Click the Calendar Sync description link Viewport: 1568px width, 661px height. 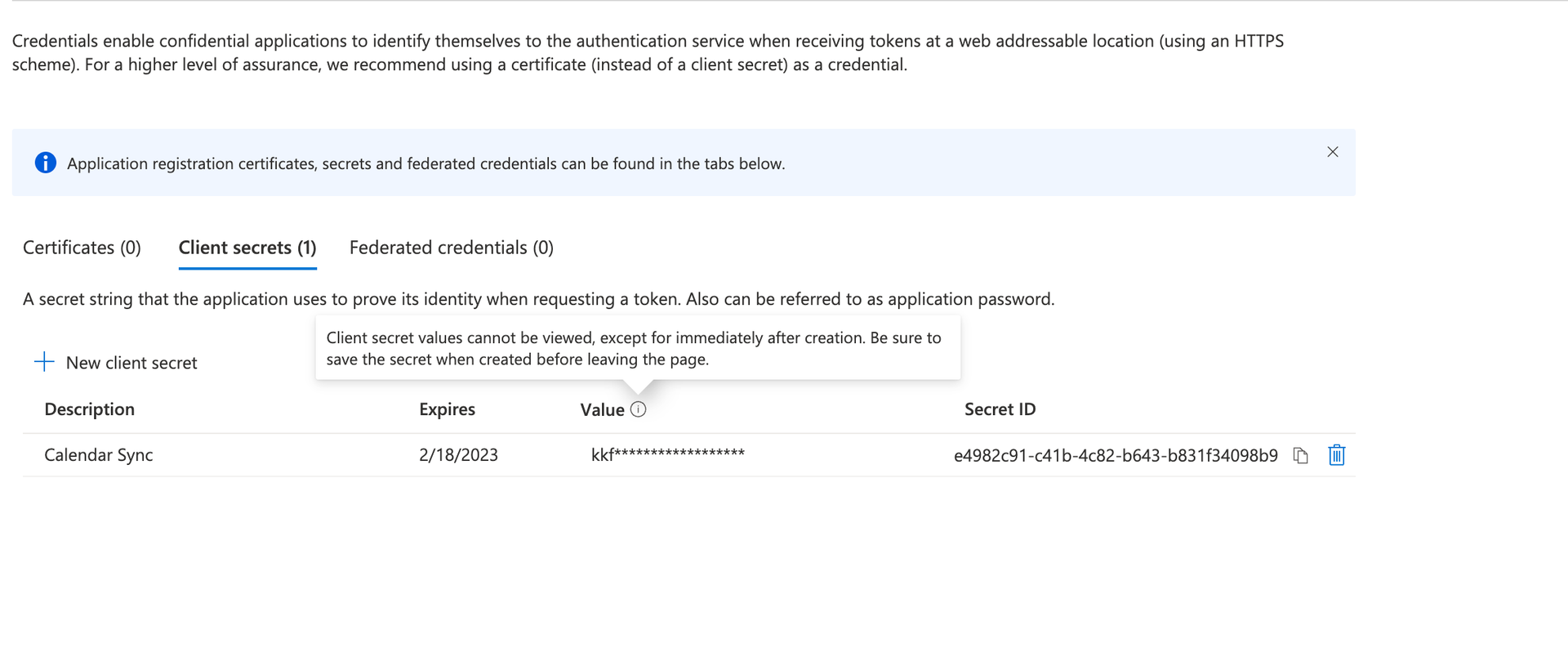98,455
